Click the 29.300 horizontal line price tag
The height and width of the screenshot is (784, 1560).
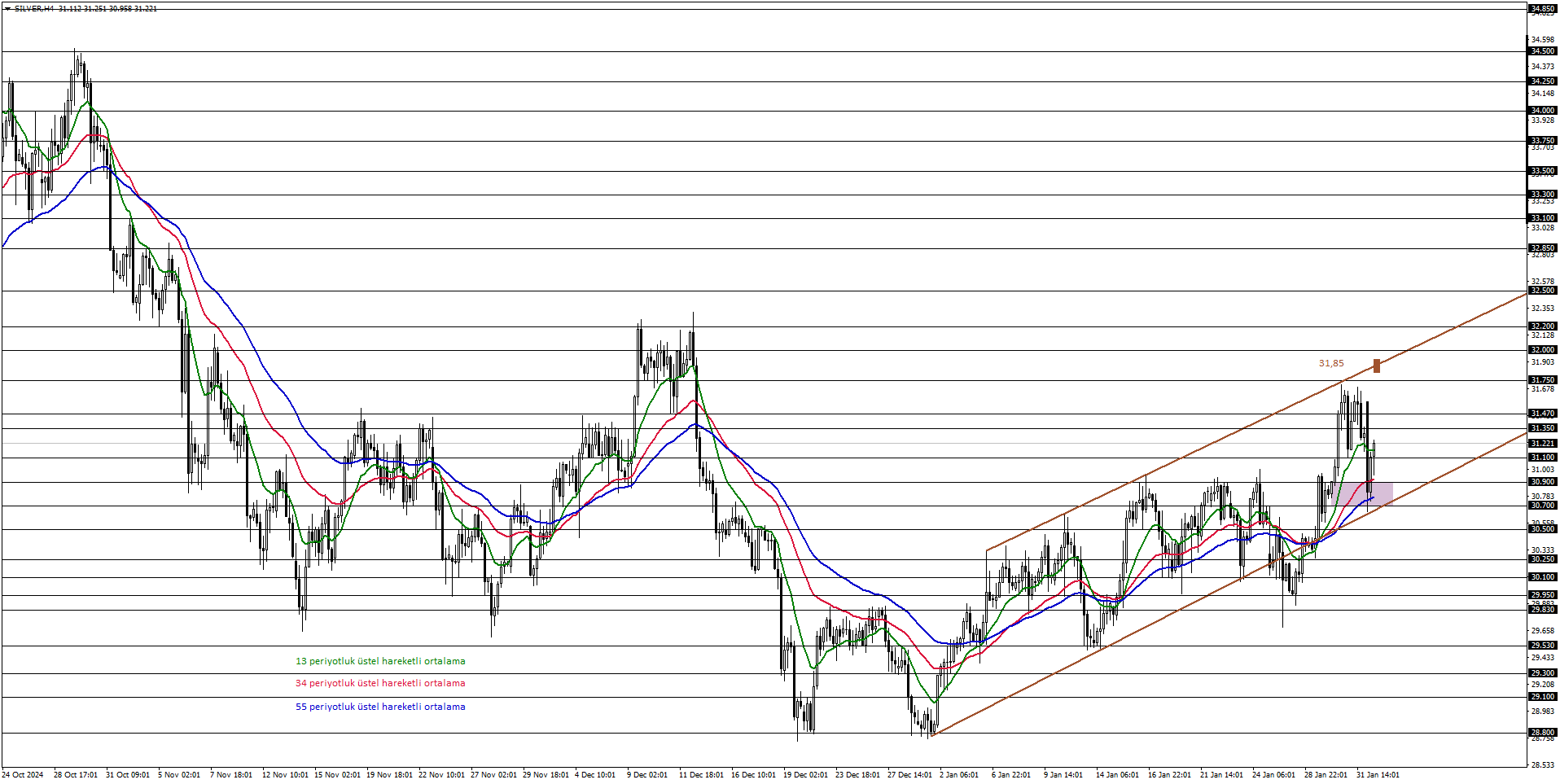[1543, 673]
